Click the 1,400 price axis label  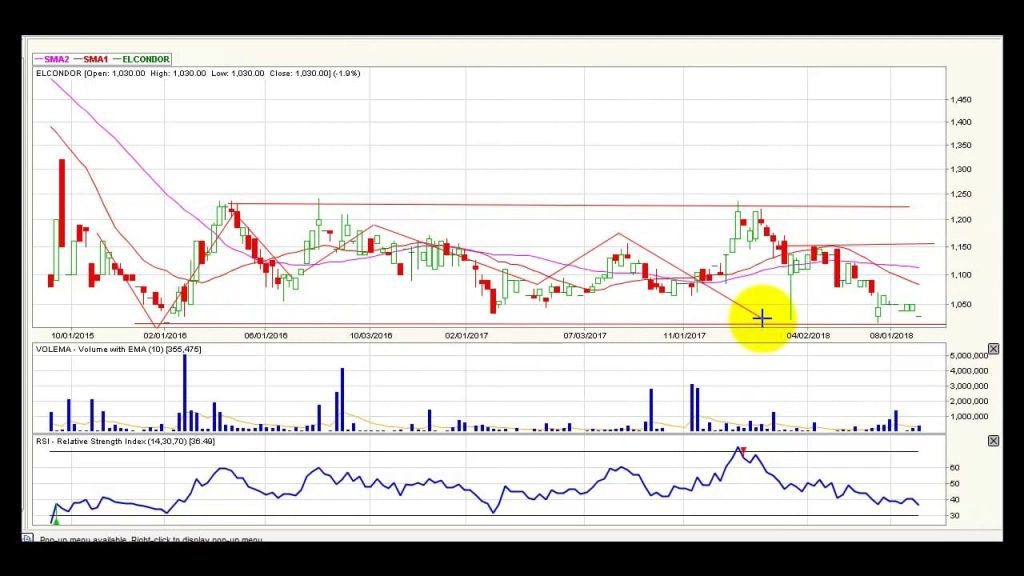click(x=961, y=122)
